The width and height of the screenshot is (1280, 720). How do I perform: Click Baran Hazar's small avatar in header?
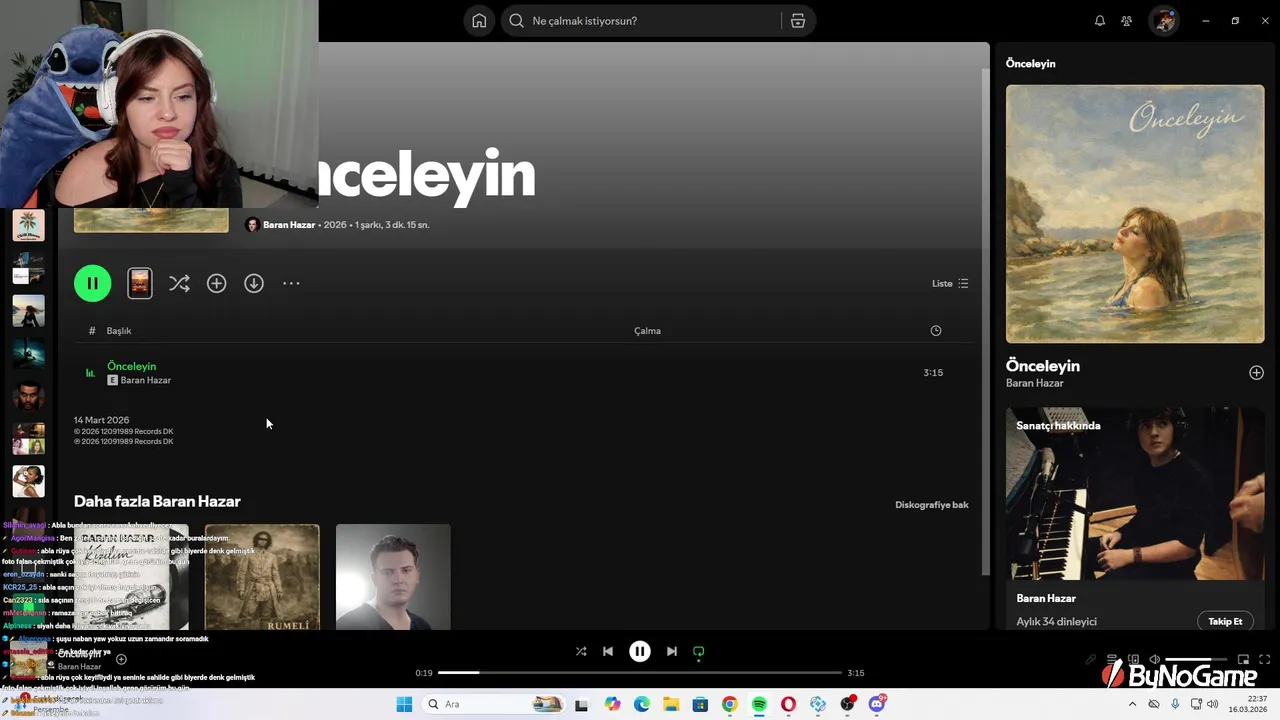[x=252, y=225]
